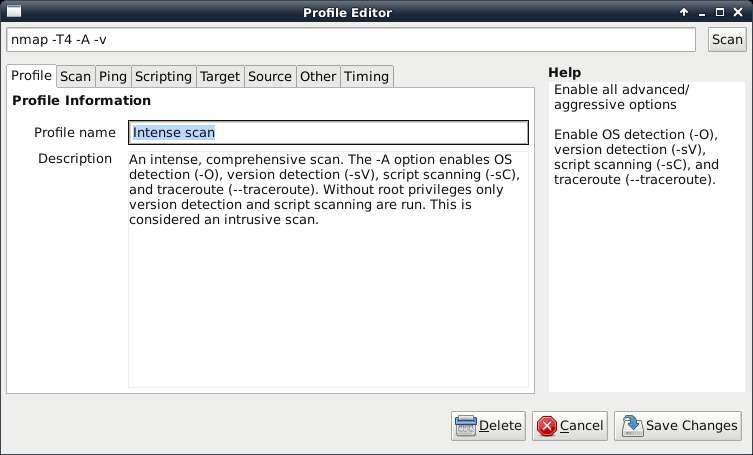The width and height of the screenshot is (753, 455).
Task: Open the Ping tab
Action: [113, 76]
